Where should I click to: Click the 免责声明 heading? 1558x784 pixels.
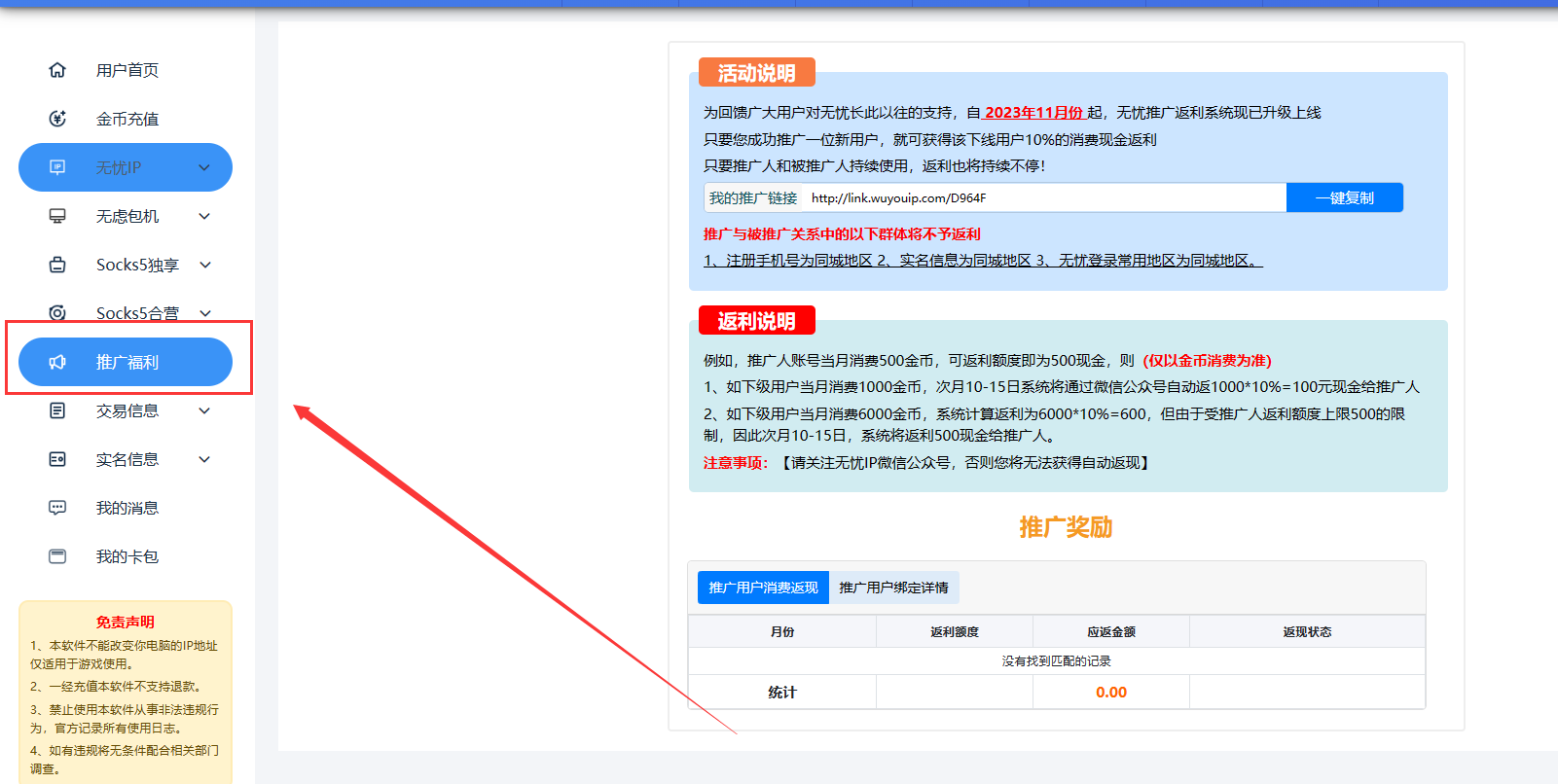[126, 623]
